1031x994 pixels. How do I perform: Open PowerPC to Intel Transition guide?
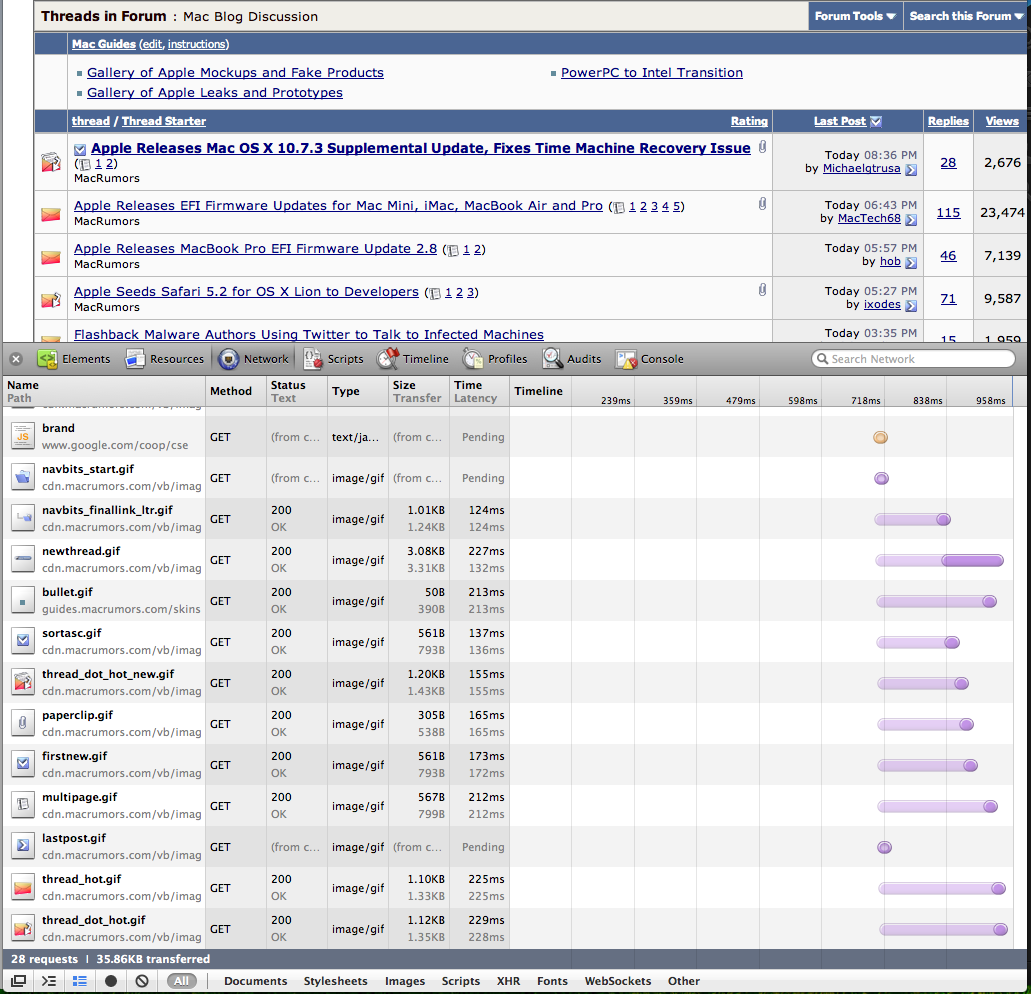coord(652,73)
